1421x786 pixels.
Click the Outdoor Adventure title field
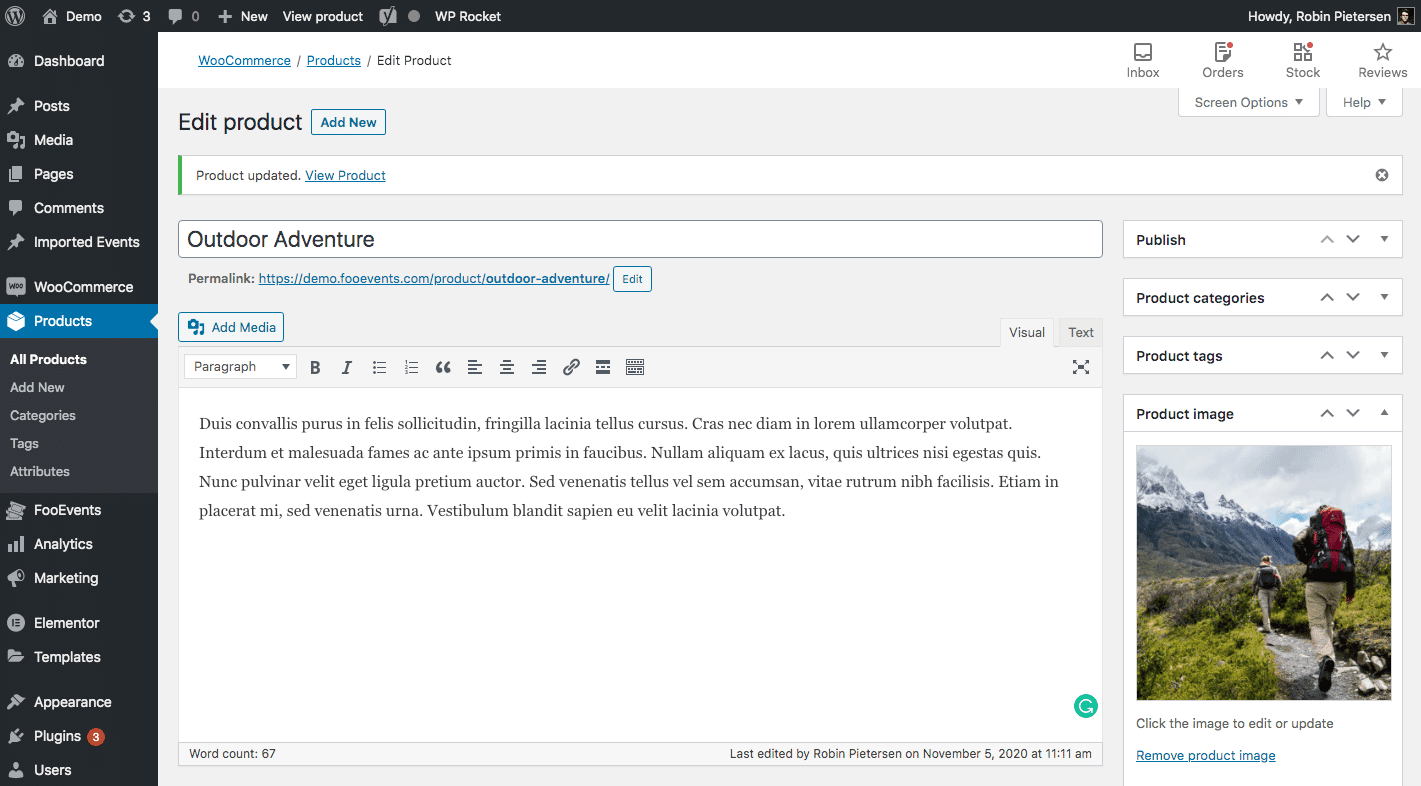640,240
